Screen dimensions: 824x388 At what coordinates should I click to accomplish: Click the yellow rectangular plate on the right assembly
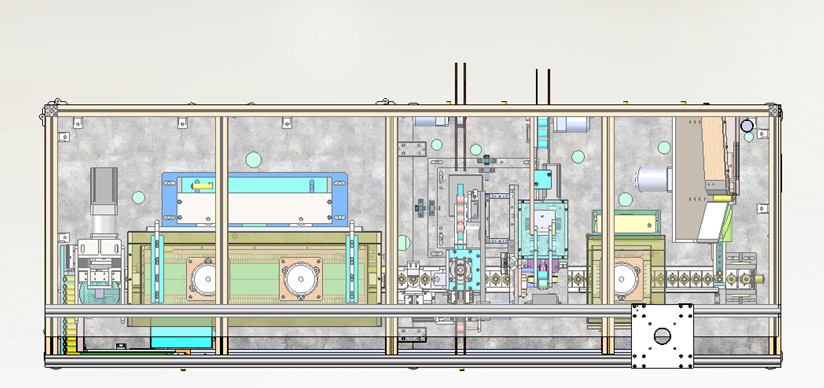pyautogui.click(x=626, y=222)
